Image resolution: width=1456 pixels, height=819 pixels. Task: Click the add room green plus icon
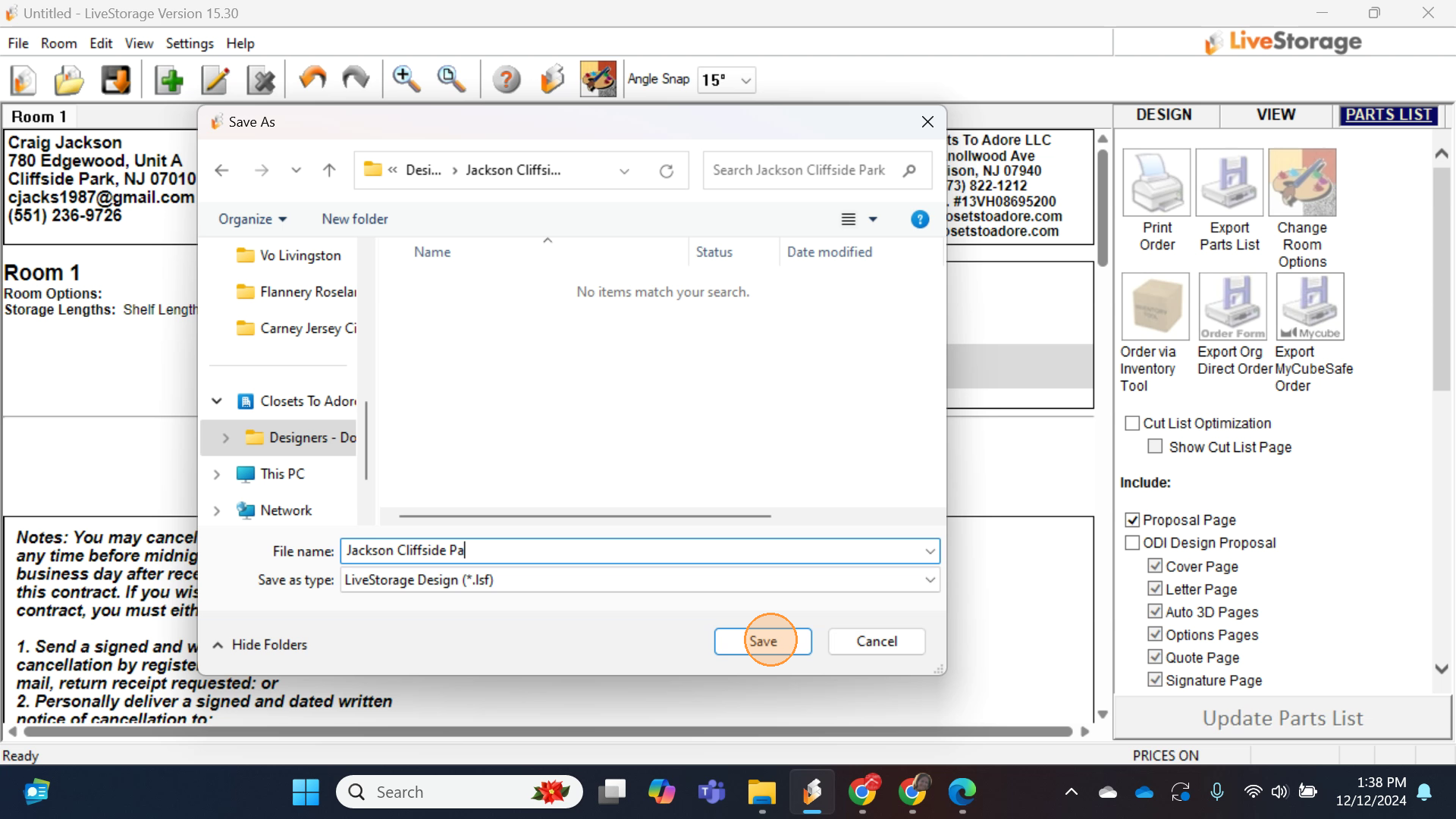tap(169, 80)
